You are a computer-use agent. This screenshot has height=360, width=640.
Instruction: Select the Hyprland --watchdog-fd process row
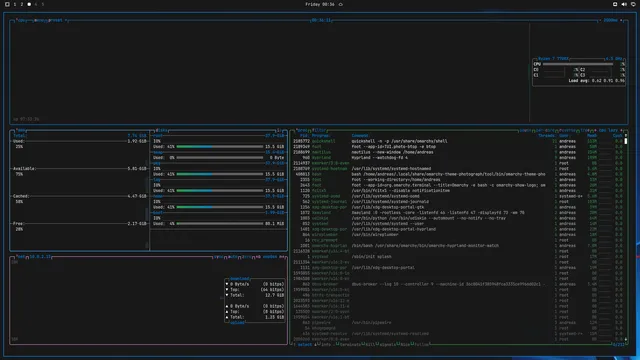tap(458, 158)
